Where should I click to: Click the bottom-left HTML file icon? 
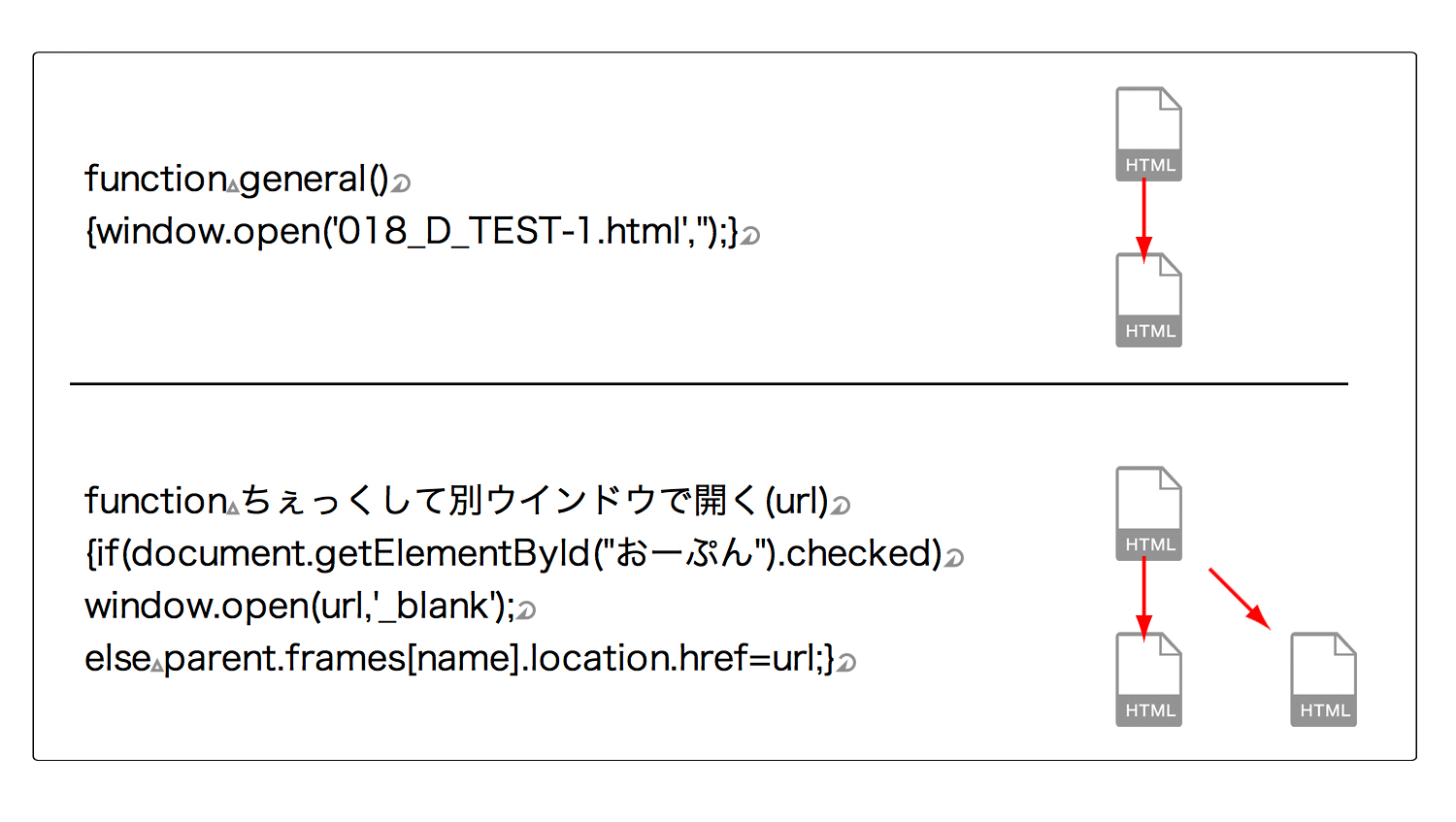tap(1148, 679)
